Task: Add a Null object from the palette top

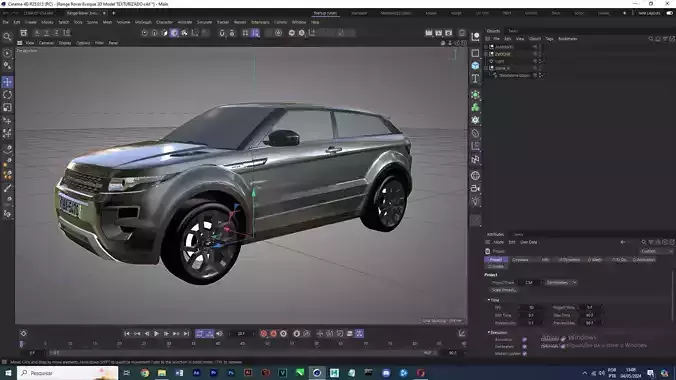Action: [x=475, y=37]
